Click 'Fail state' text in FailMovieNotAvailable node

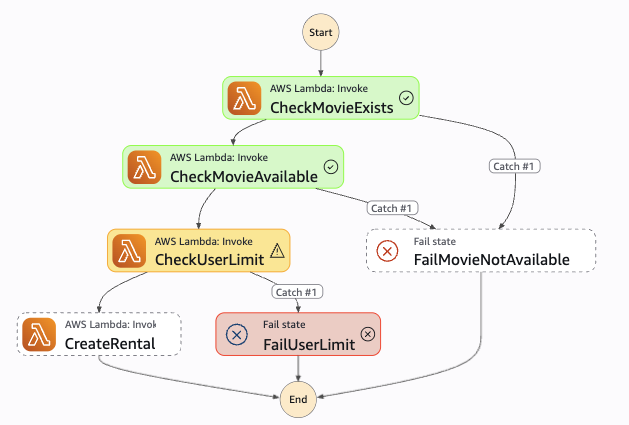click(435, 241)
